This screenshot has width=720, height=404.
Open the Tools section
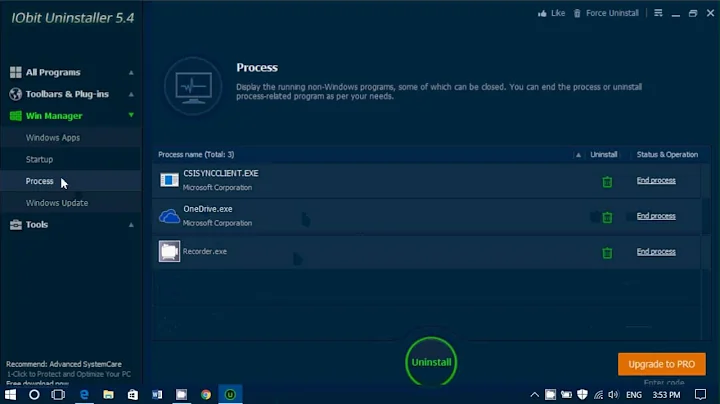tap(37, 224)
